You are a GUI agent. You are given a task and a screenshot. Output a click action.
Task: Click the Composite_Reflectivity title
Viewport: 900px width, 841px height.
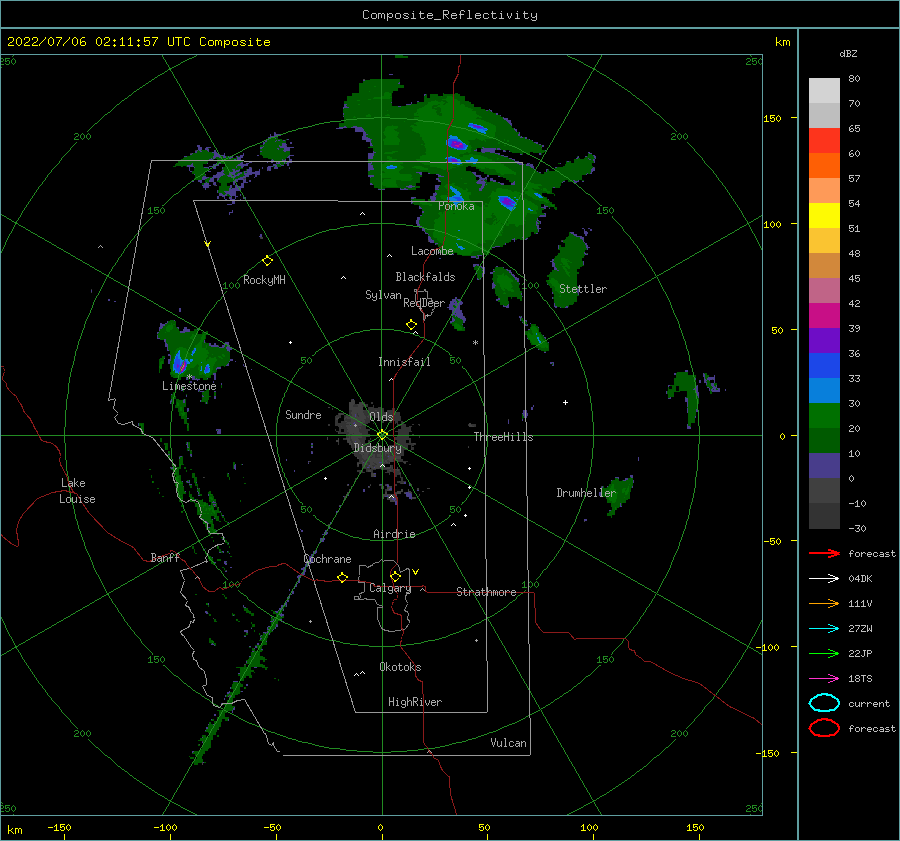(x=449, y=15)
